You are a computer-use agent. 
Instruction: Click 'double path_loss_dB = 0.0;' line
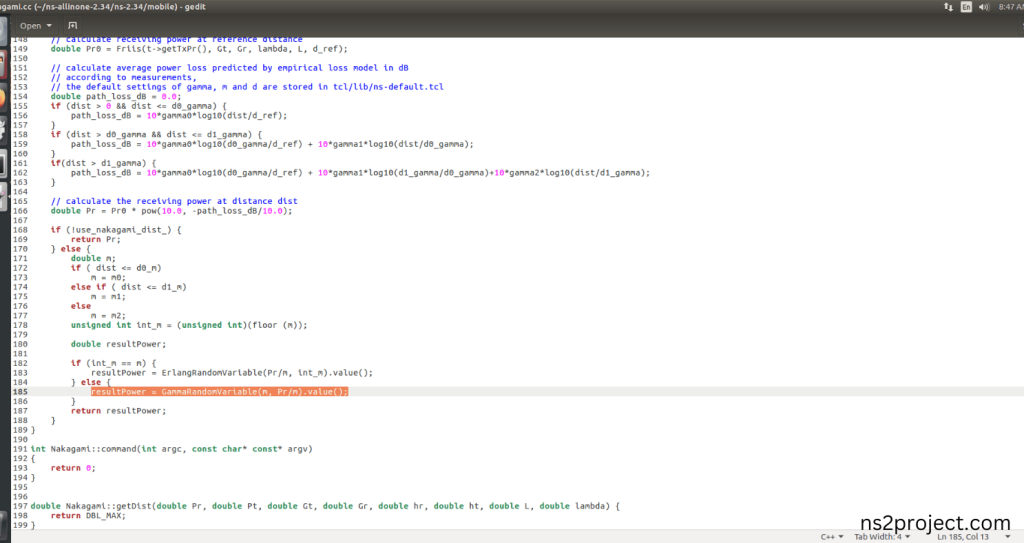click(x=116, y=97)
